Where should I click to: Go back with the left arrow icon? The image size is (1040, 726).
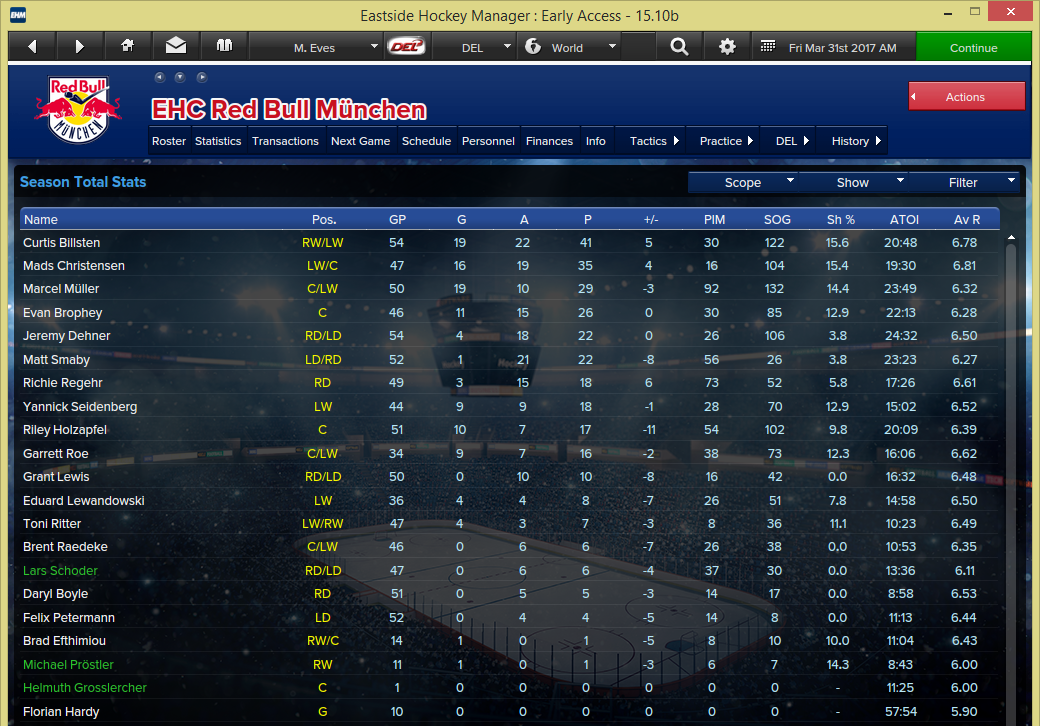[x=32, y=47]
